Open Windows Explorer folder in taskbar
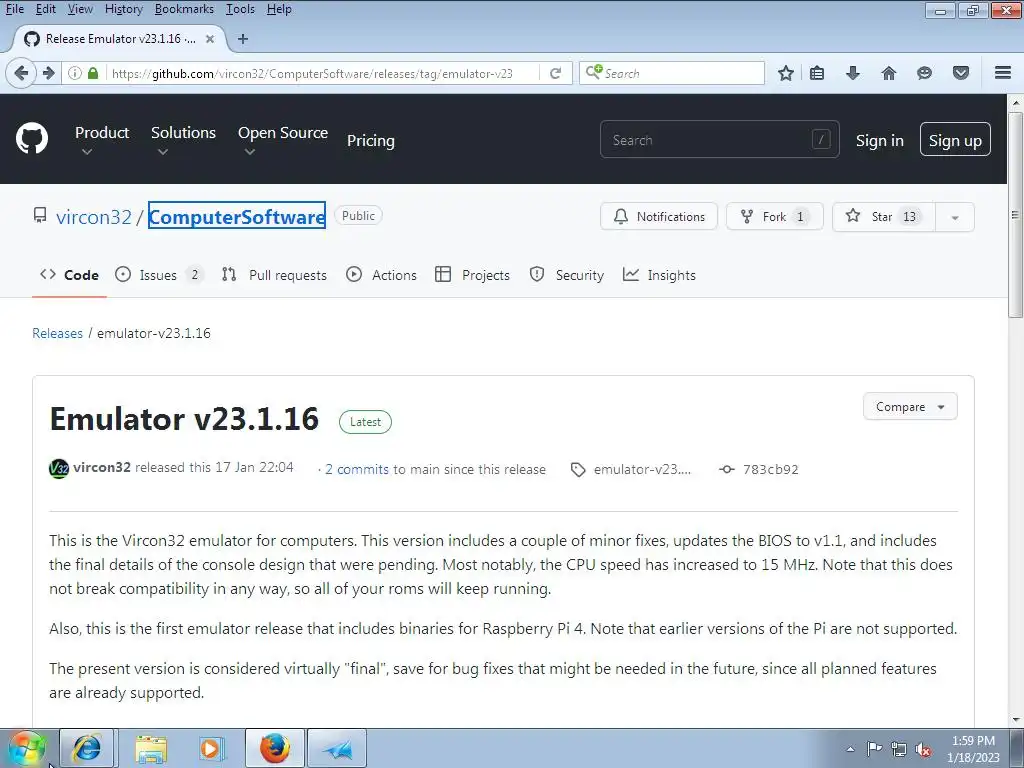1024x768 pixels. [x=151, y=748]
